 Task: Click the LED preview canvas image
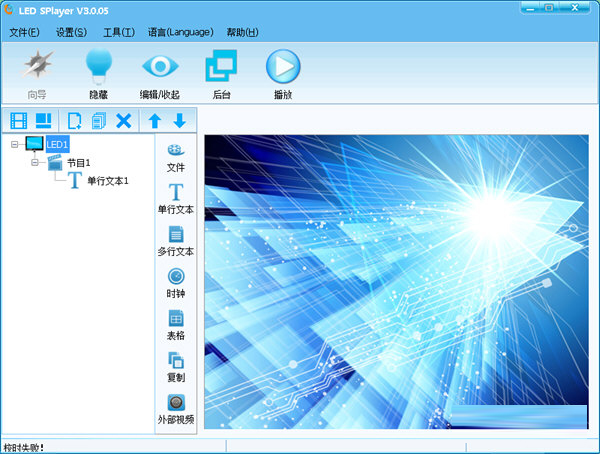[x=396, y=282]
